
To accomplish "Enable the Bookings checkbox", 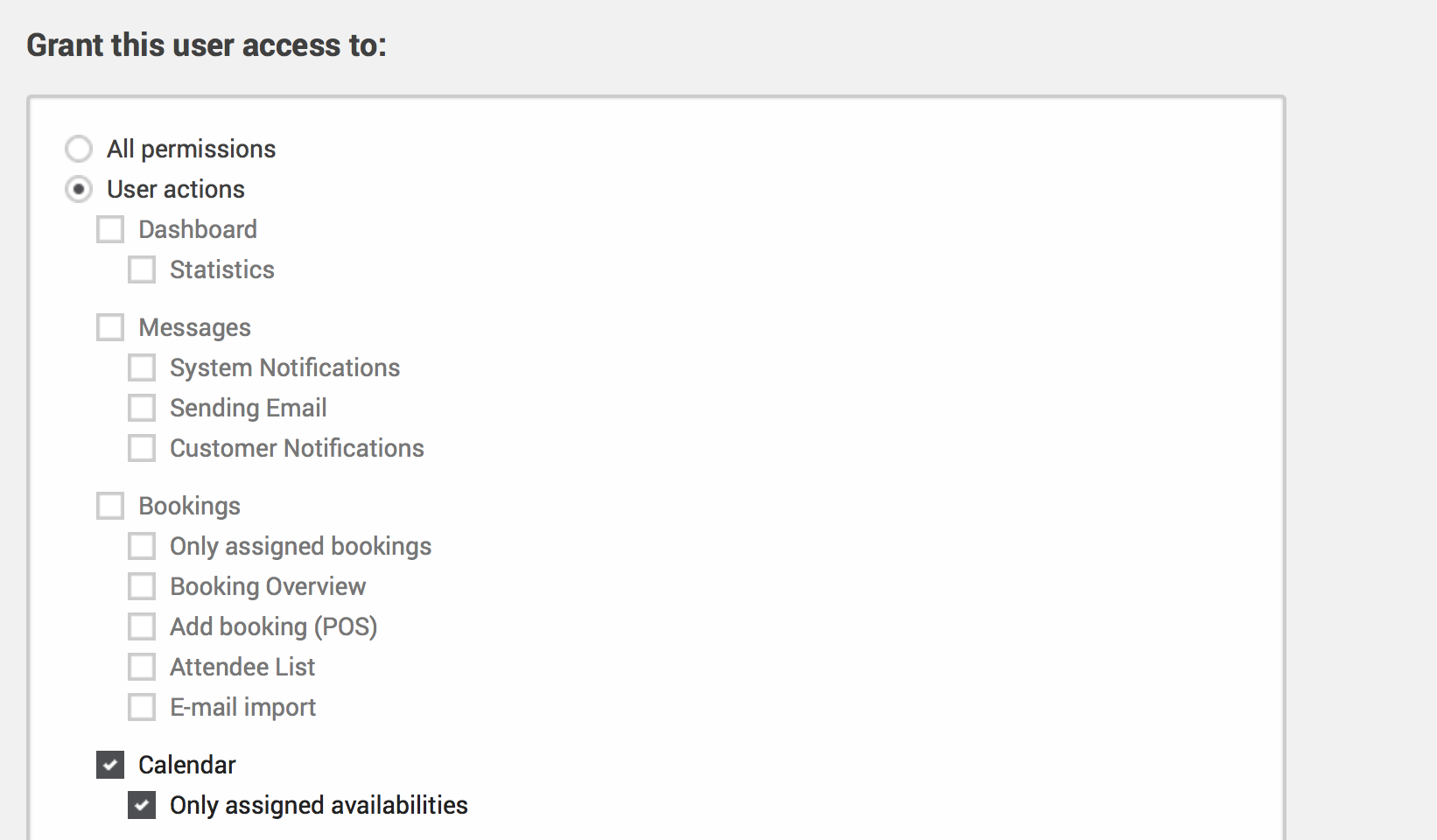I will click(x=110, y=506).
